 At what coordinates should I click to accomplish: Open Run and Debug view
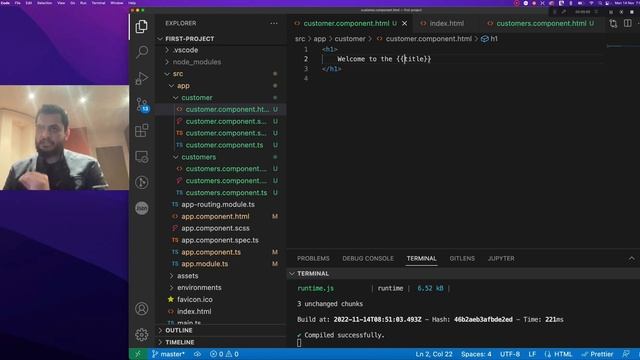(142, 78)
